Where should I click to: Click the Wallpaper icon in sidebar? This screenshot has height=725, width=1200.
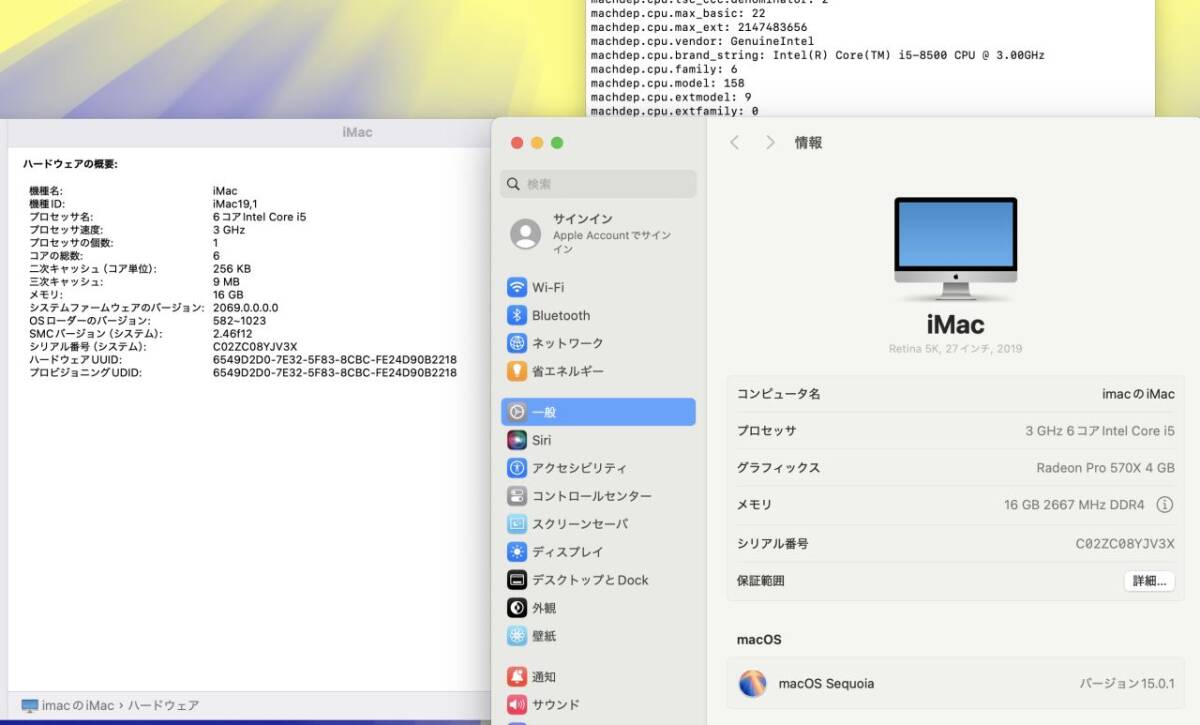coord(517,636)
